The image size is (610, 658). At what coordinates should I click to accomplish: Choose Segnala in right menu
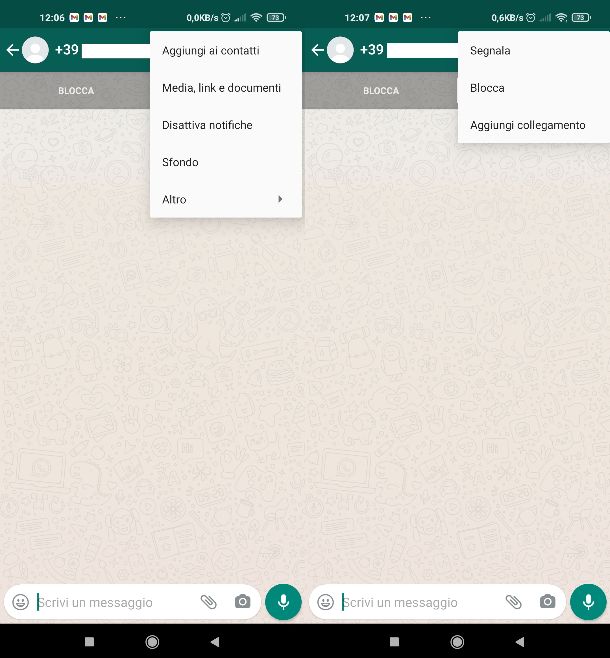coord(534,51)
